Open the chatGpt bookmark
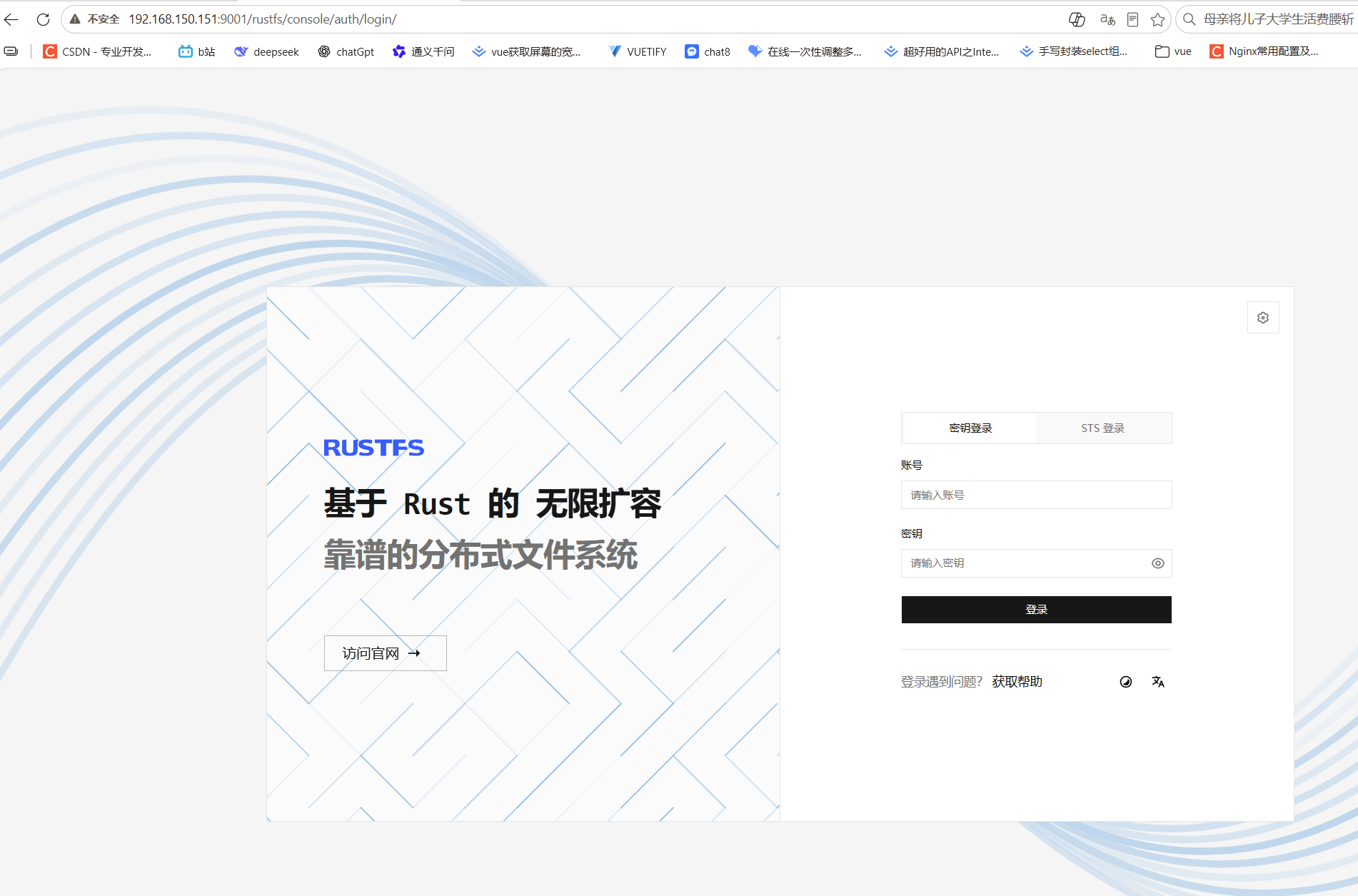This screenshot has height=896, width=1358. (x=346, y=51)
